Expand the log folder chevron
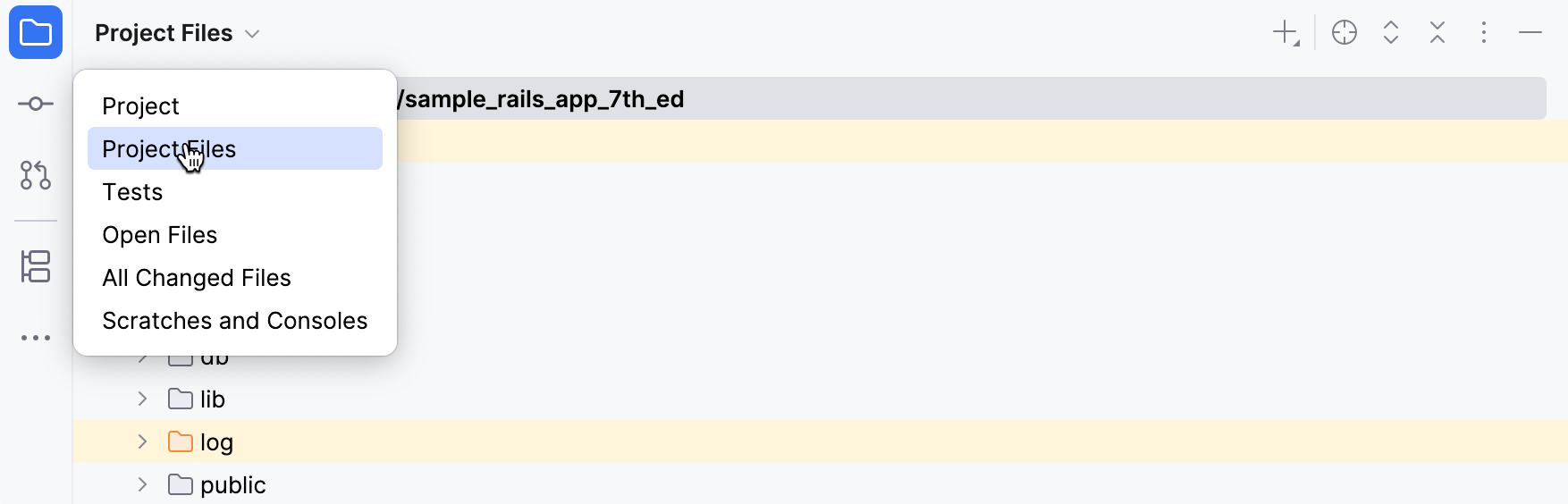The height and width of the screenshot is (504, 1568). (x=142, y=441)
